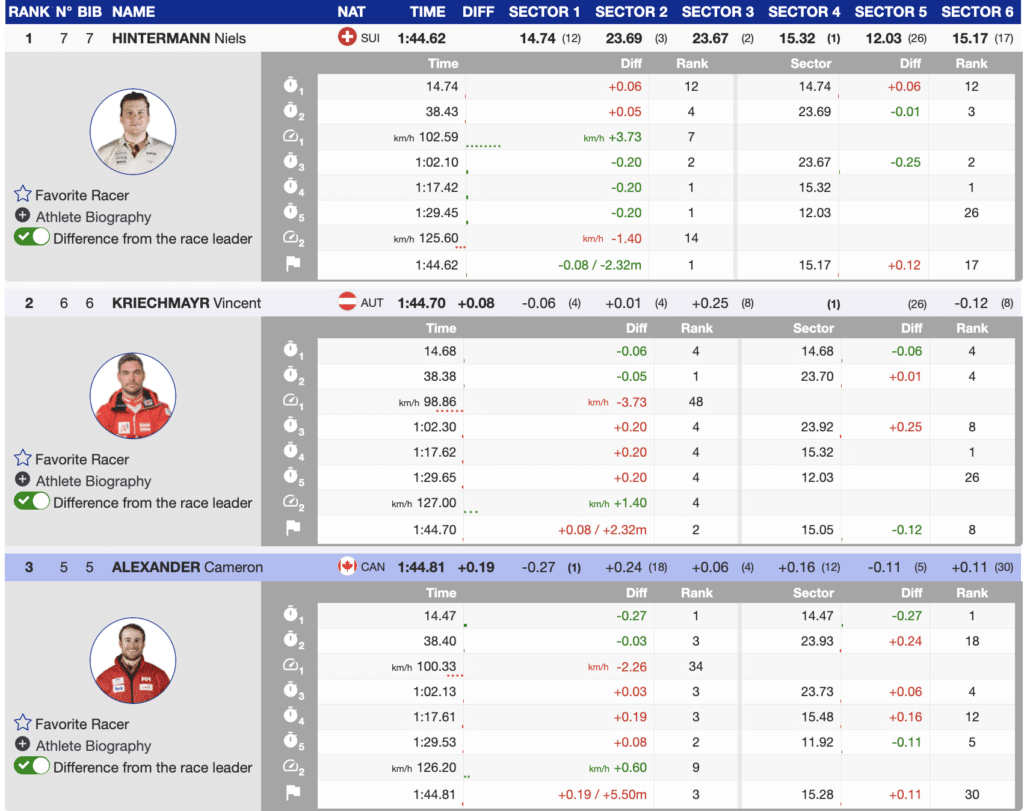Sort by the TIME column header
The image size is (1024, 811).
coord(427,12)
